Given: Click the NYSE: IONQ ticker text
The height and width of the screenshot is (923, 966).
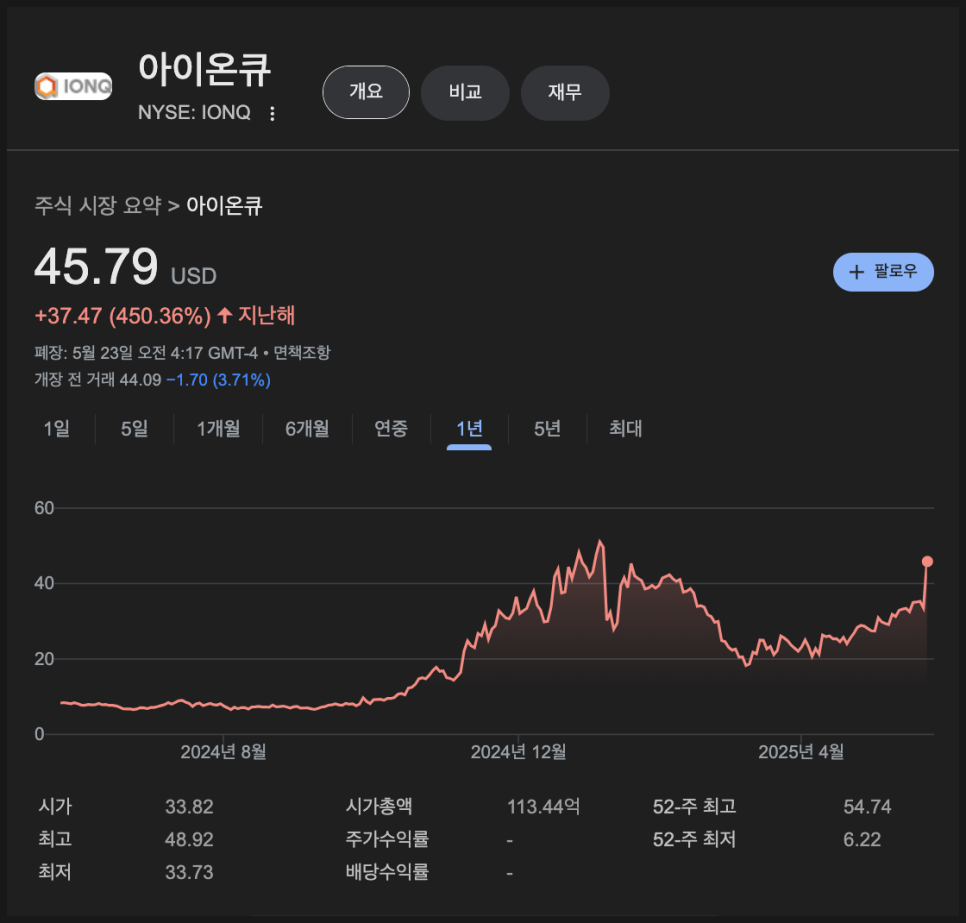Looking at the screenshot, I should (194, 112).
